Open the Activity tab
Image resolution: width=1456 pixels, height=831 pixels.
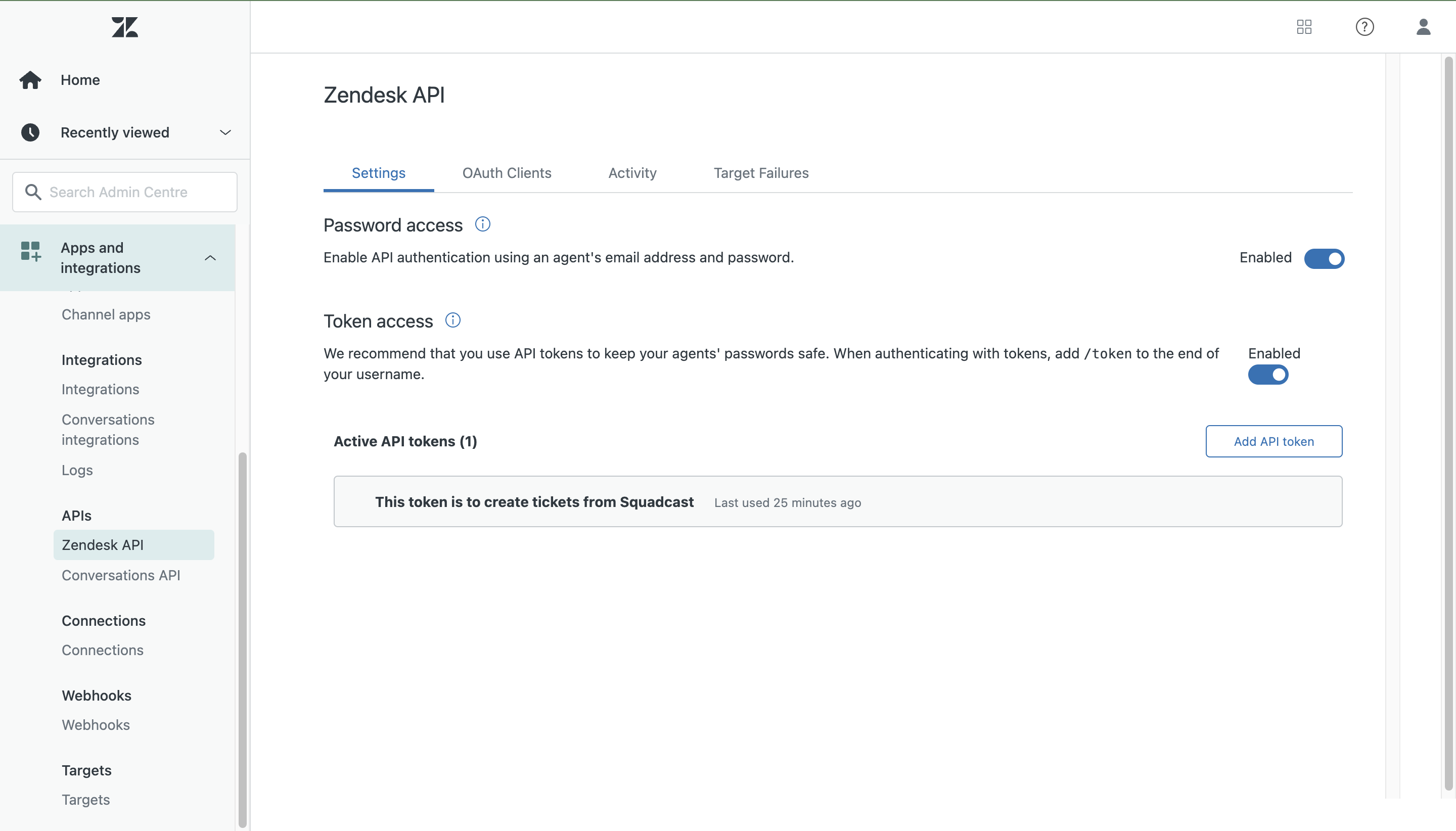(x=632, y=173)
